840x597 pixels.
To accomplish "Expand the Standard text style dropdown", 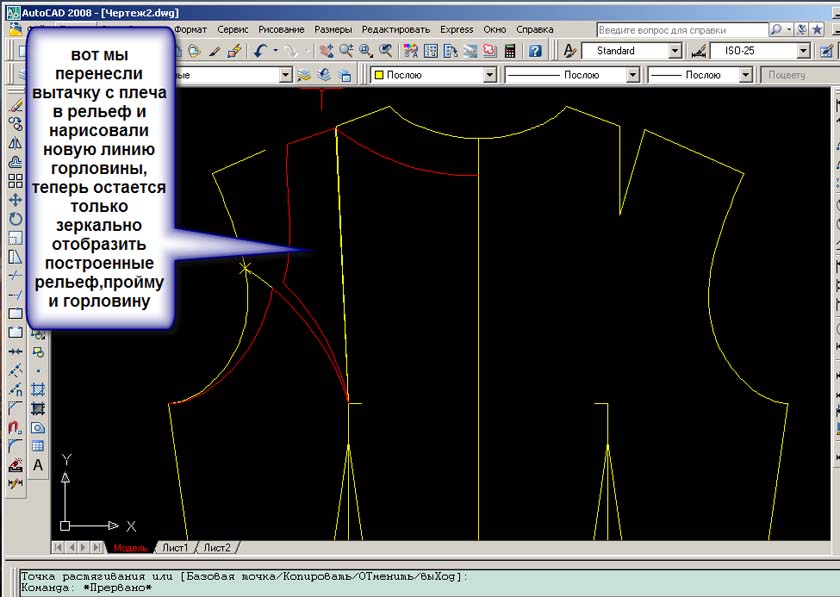I will (x=675, y=51).
